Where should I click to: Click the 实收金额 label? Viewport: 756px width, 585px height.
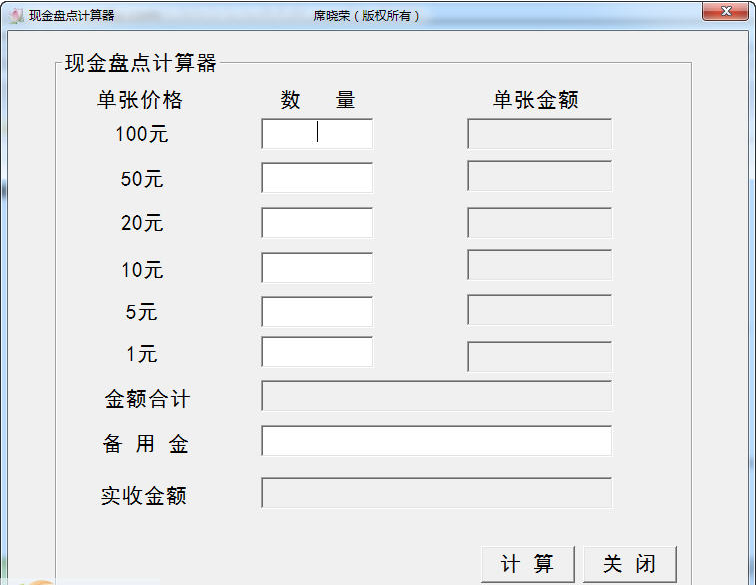point(144,496)
